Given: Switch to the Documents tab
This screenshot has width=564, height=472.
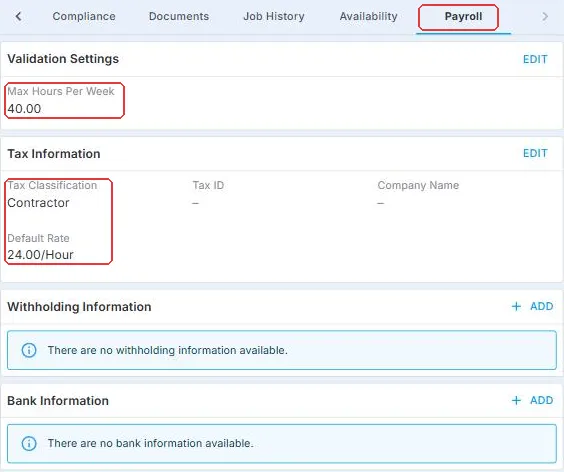Looking at the screenshot, I should click(179, 16).
